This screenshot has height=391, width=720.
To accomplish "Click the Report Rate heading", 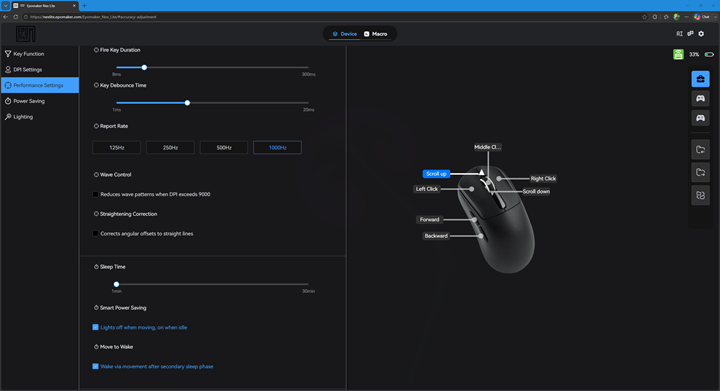I will (114, 126).
